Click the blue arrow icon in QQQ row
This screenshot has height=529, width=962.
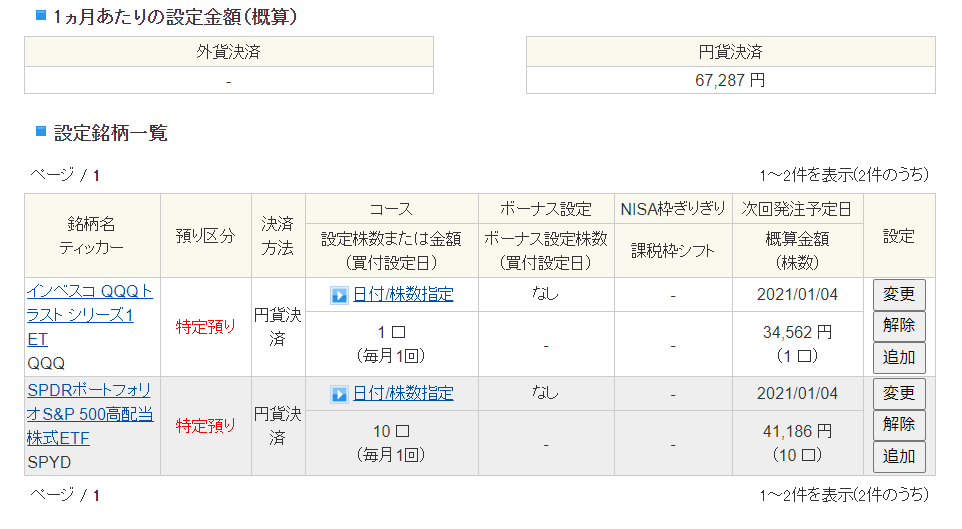[339, 295]
